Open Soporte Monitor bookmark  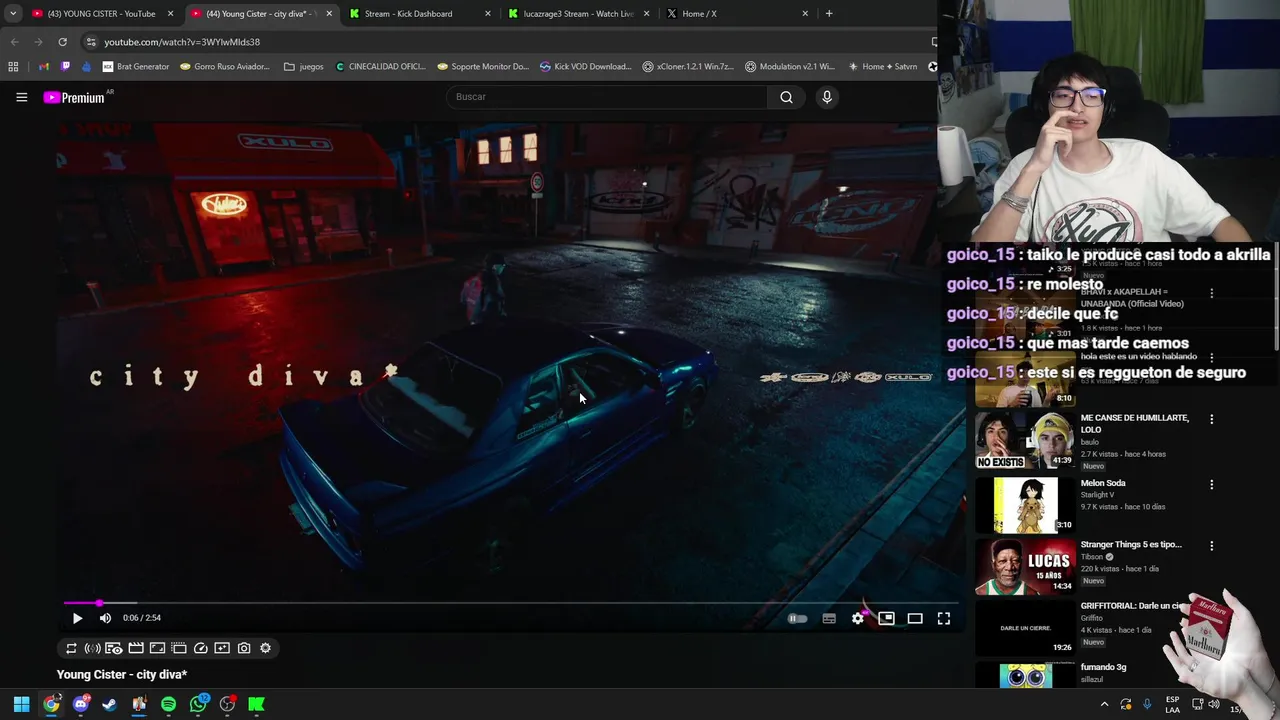coord(484,67)
